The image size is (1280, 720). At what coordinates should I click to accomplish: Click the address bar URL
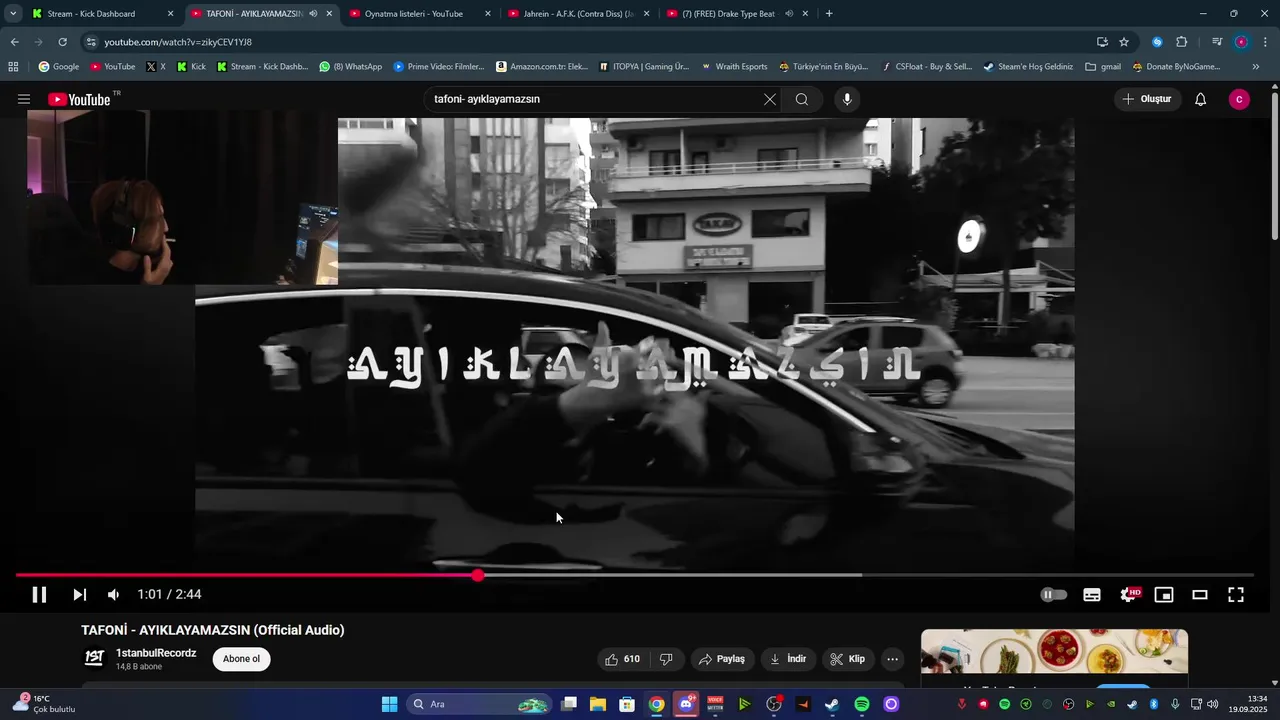click(x=178, y=42)
